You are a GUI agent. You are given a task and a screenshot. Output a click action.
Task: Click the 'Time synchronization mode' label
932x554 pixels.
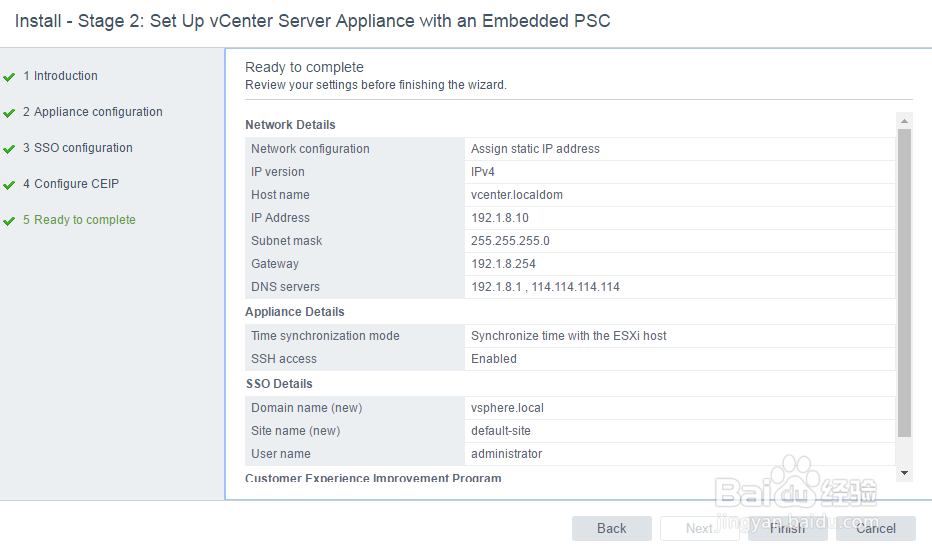point(325,336)
